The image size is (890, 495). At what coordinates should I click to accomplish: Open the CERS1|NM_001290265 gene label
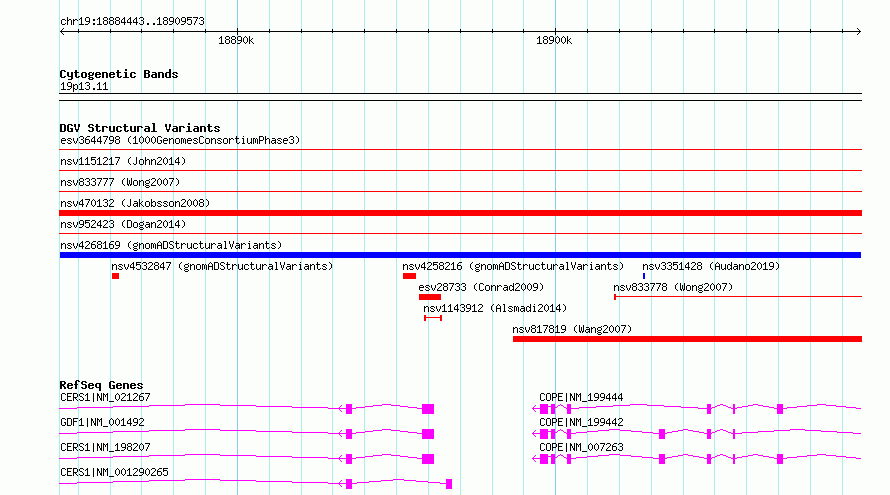[114, 472]
